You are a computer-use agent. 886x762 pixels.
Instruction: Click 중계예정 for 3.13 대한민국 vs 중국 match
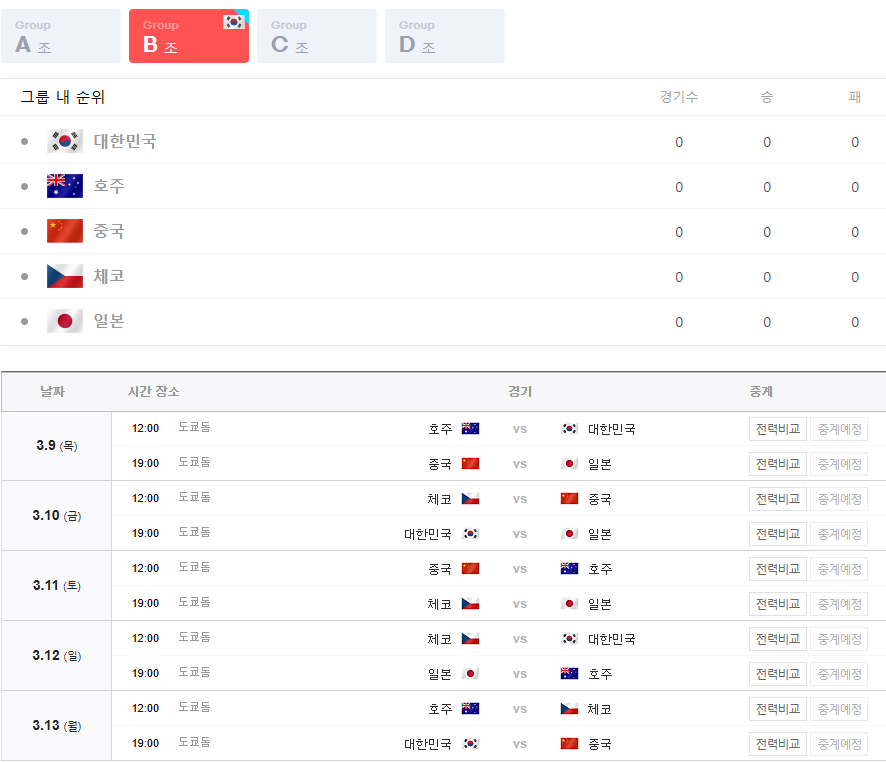coord(839,744)
